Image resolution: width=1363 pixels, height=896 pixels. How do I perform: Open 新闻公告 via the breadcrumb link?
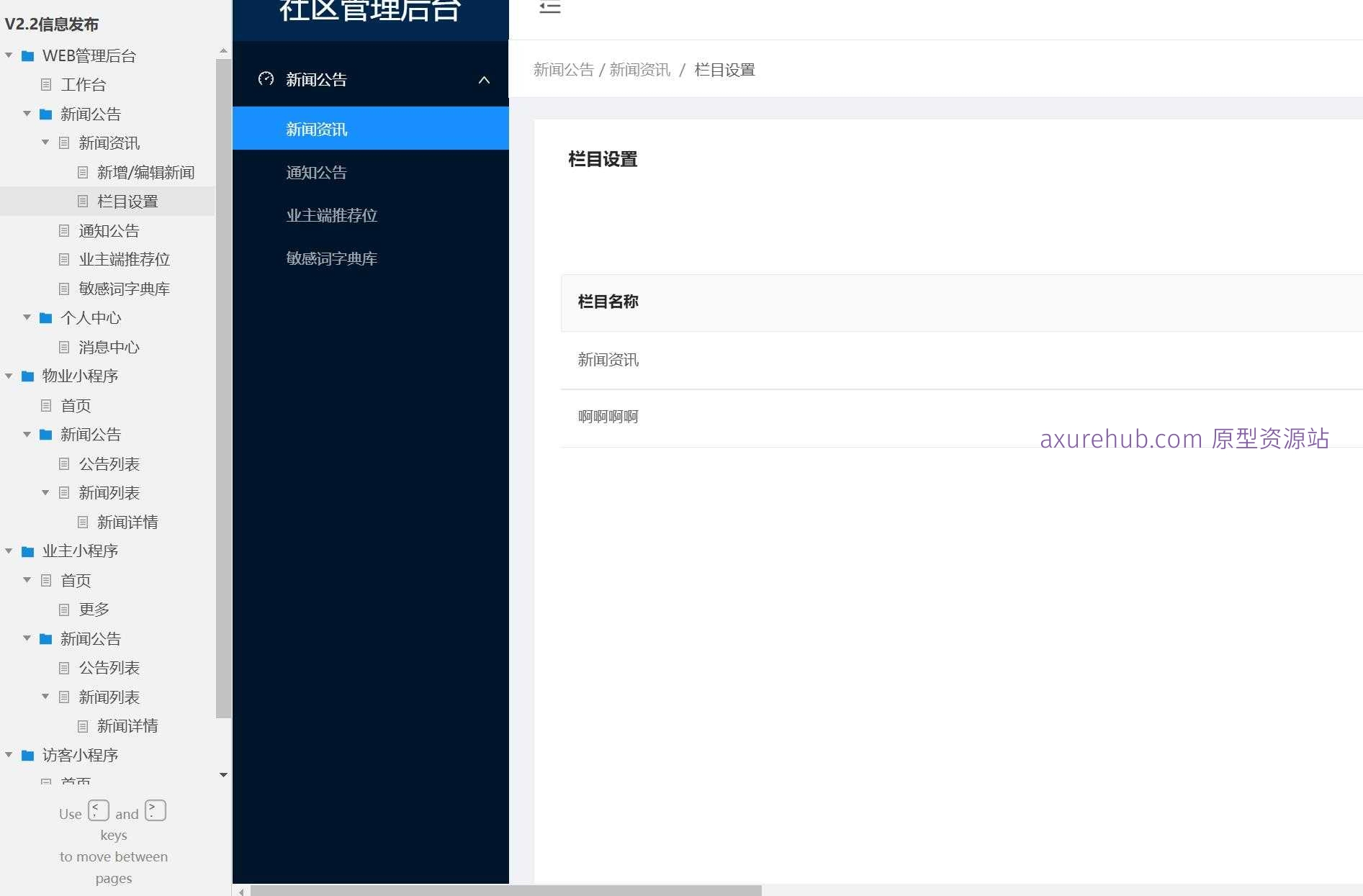click(x=564, y=69)
